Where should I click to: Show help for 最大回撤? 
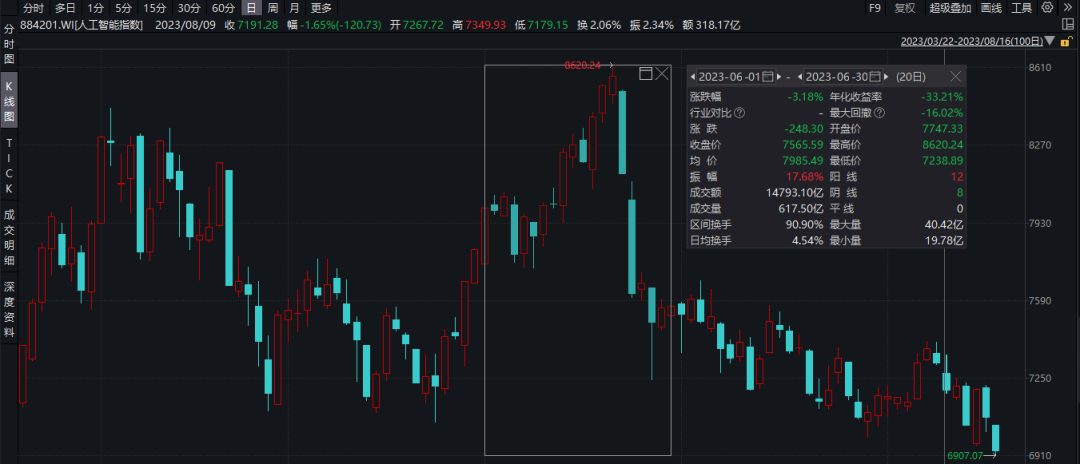(879, 112)
